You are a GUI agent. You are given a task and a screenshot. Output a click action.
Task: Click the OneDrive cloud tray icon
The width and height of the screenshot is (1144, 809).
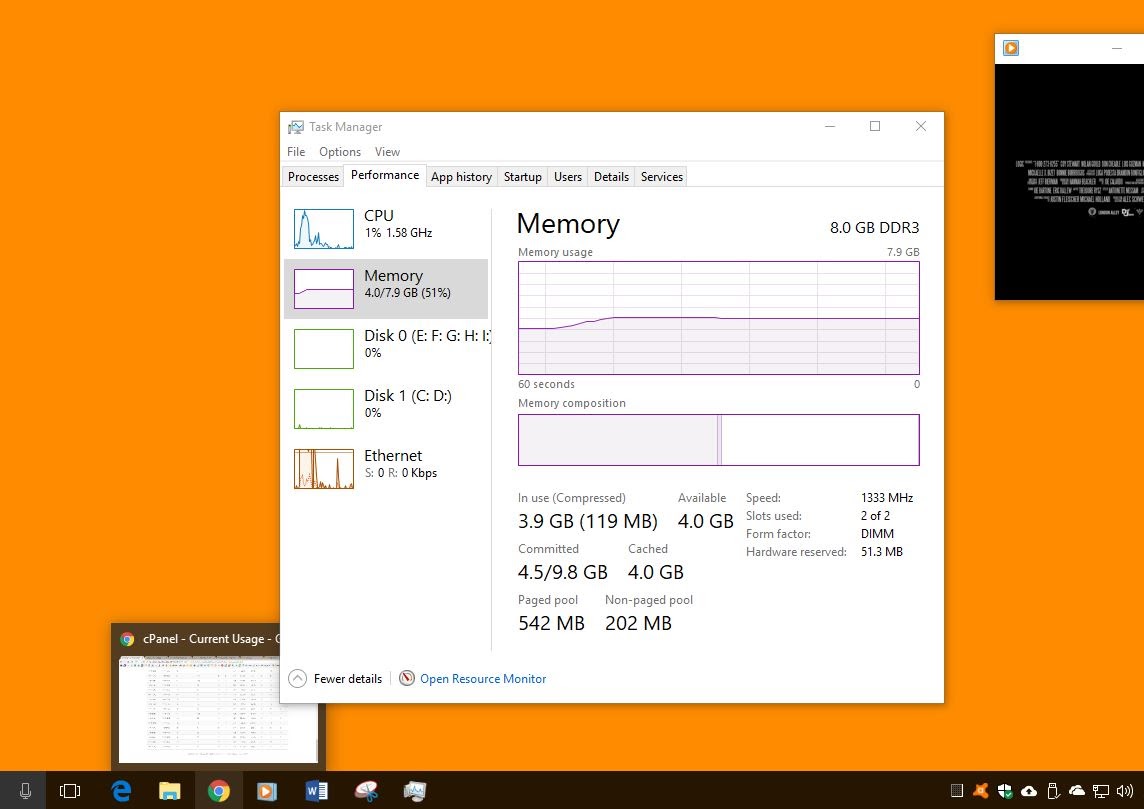point(1077,791)
